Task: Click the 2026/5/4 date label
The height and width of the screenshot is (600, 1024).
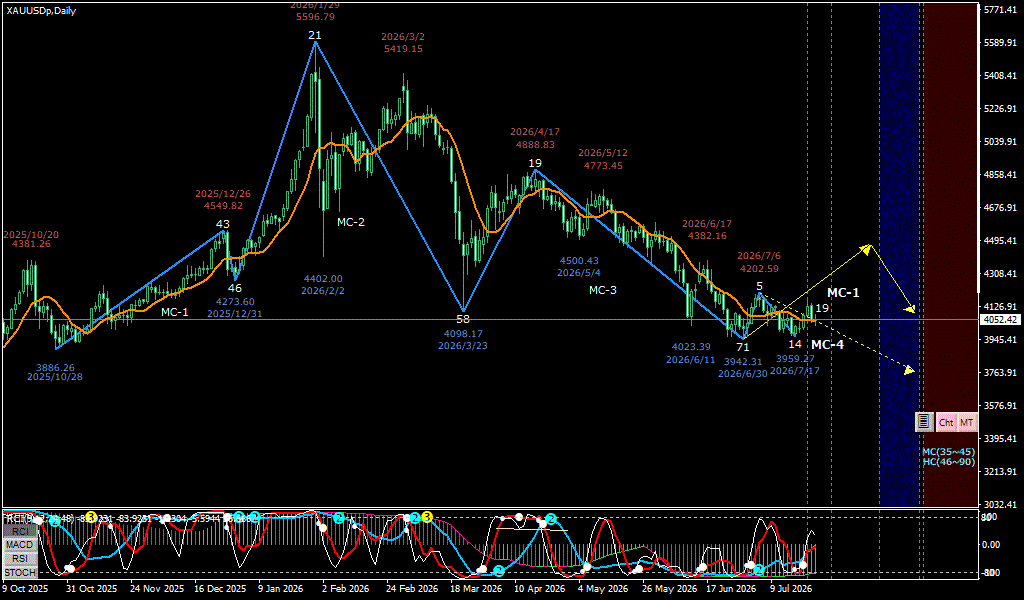Action: 579,273
